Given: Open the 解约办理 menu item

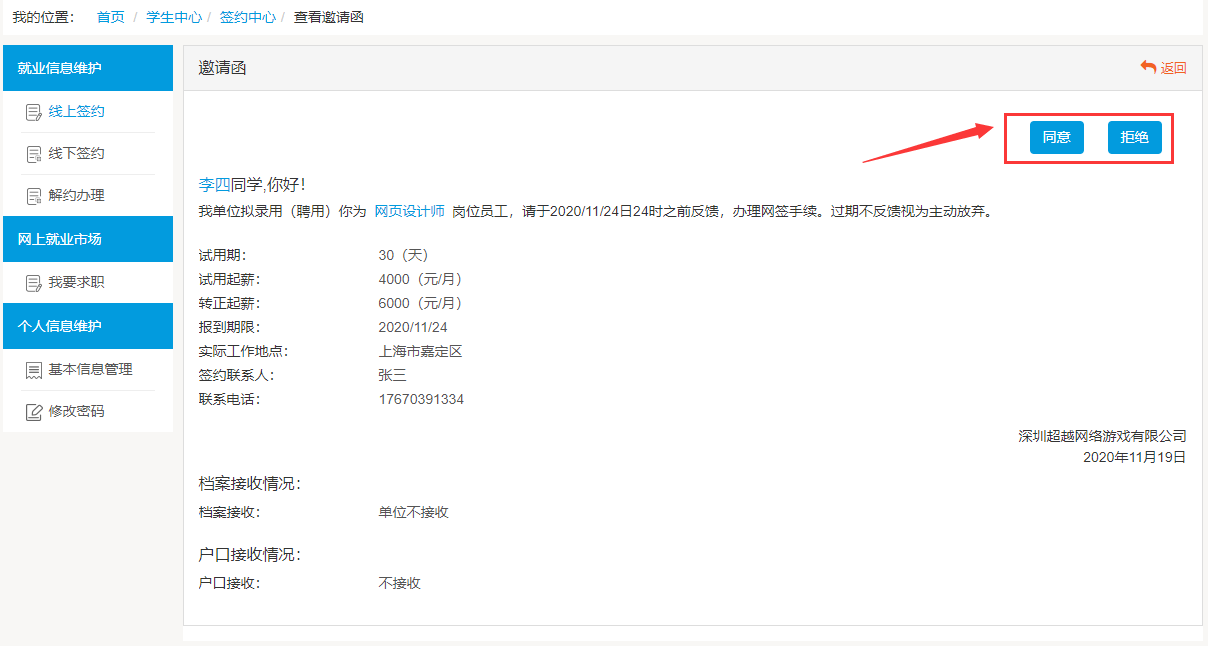Looking at the screenshot, I should [77, 196].
